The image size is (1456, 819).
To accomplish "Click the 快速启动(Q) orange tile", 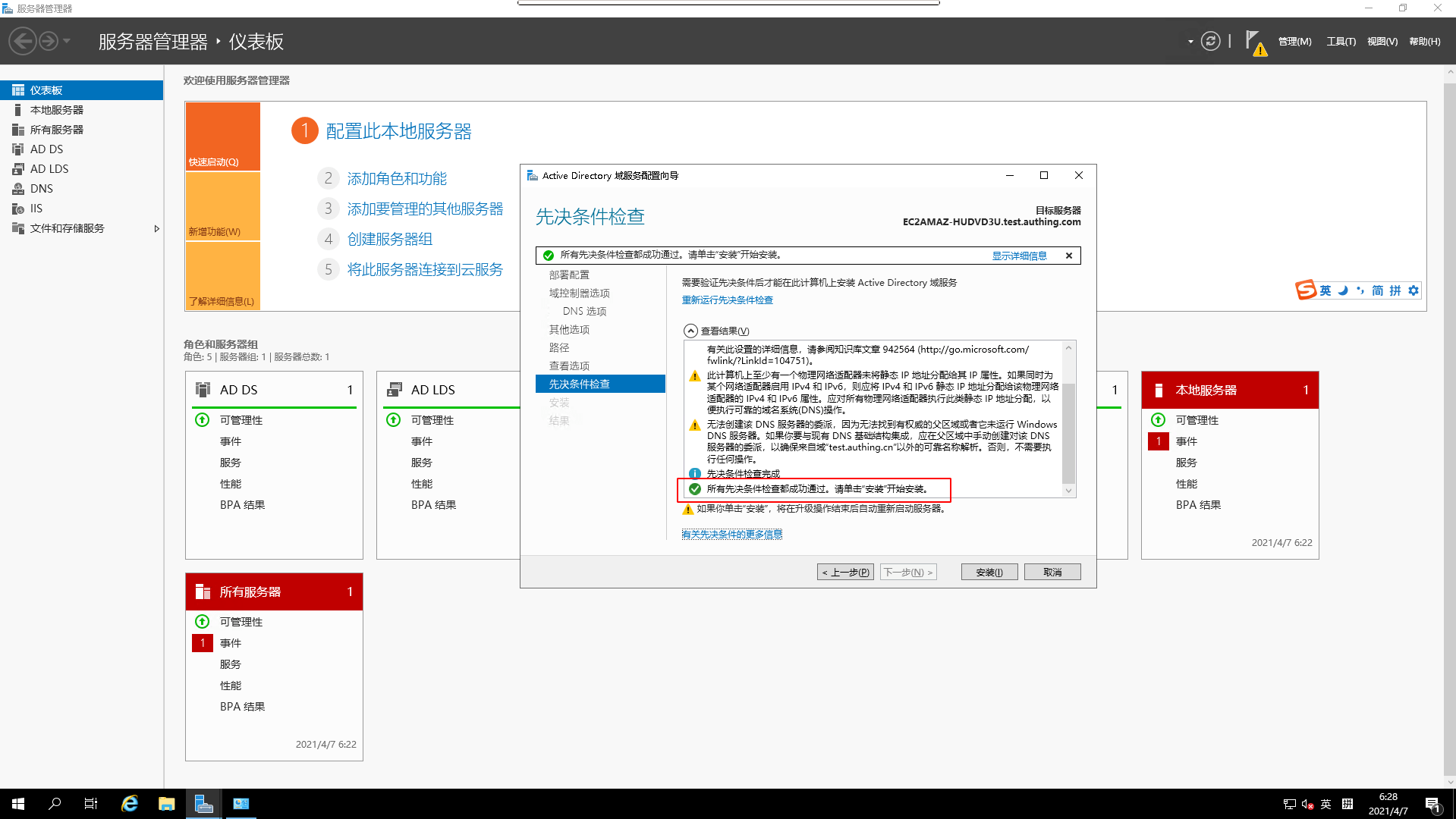I will pyautogui.click(x=223, y=136).
